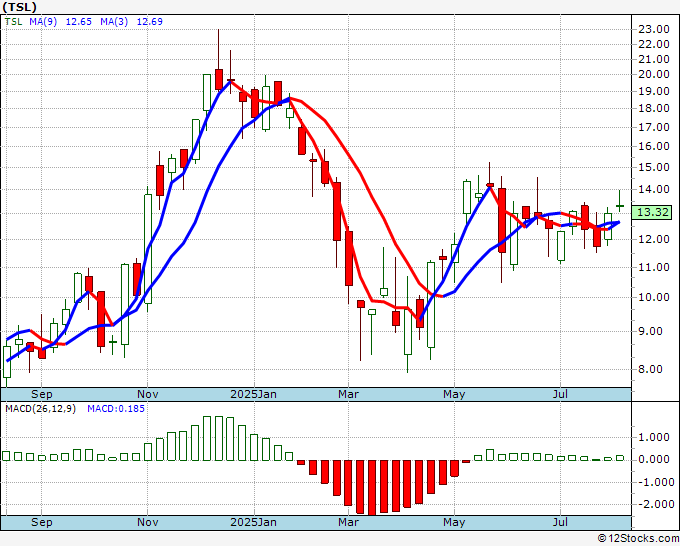The height and width of the screenshot is (546, 680).
Task: Click the Sep label on the MACD time axis
Action: pyautogui.click(x=42, y=522)
